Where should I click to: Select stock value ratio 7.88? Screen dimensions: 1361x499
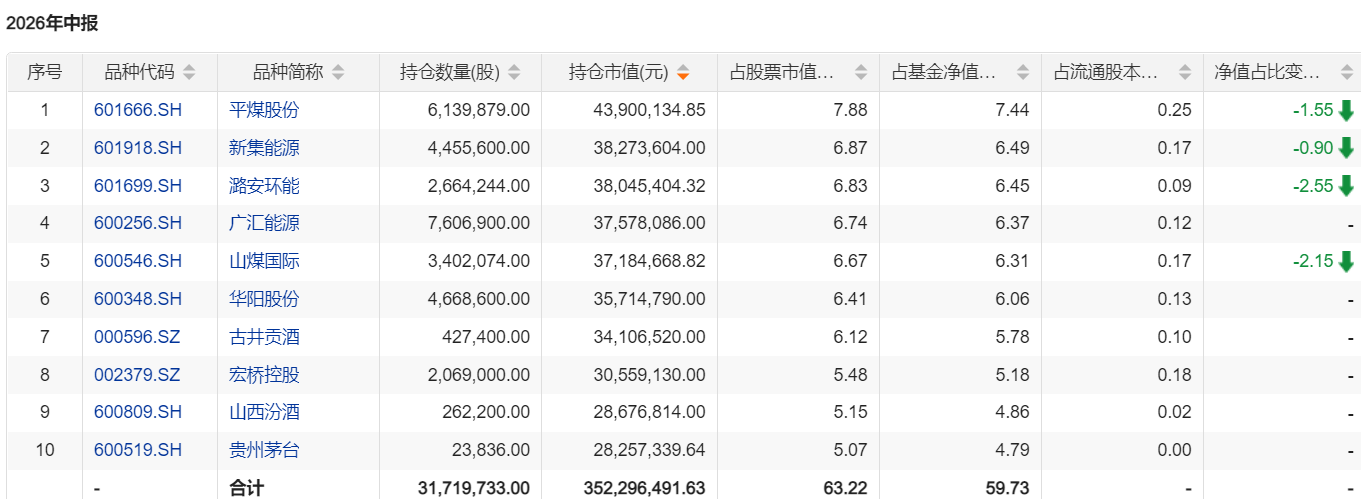coord(851,110)
